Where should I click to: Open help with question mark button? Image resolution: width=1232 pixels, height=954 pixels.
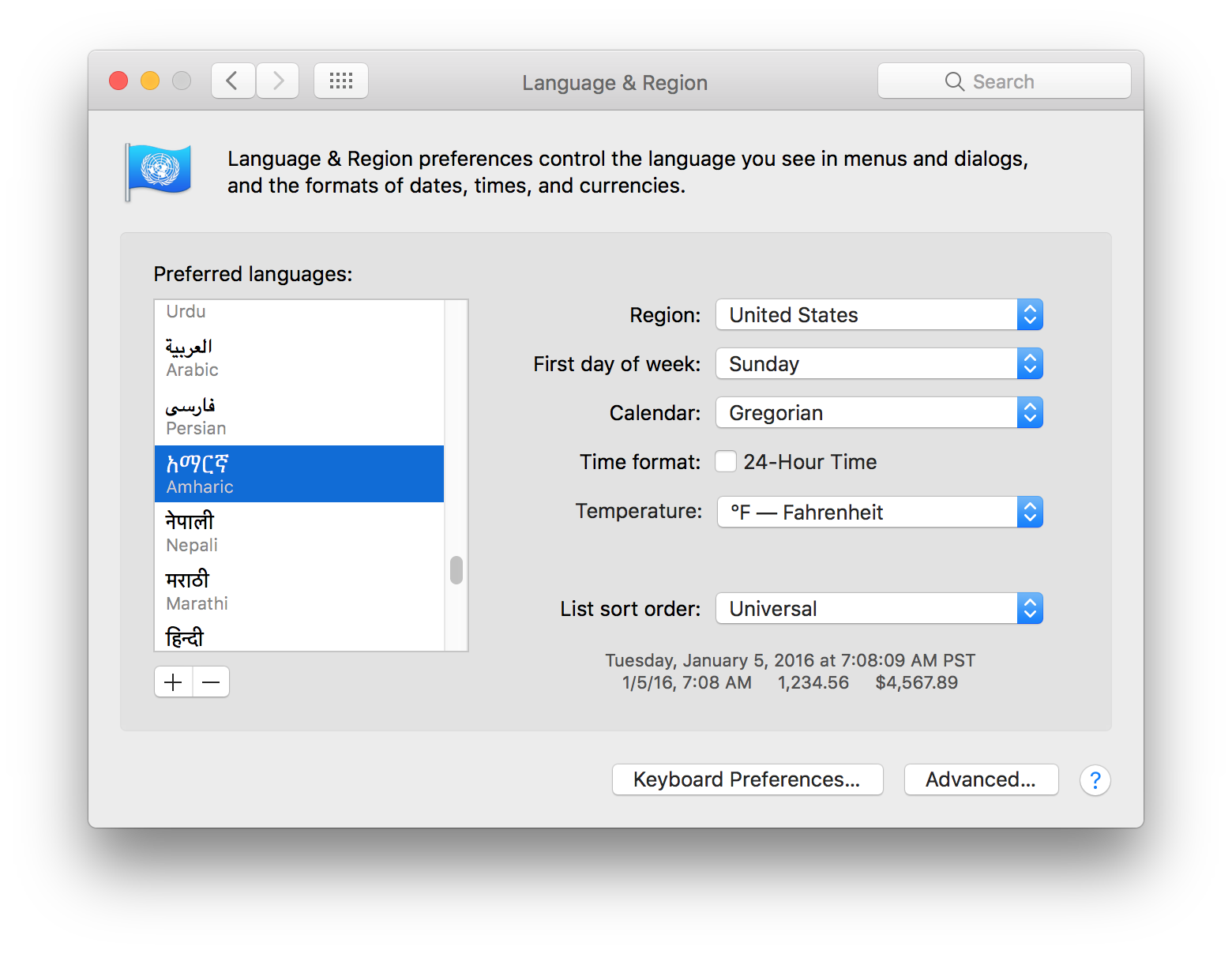tap(1095, 780)
